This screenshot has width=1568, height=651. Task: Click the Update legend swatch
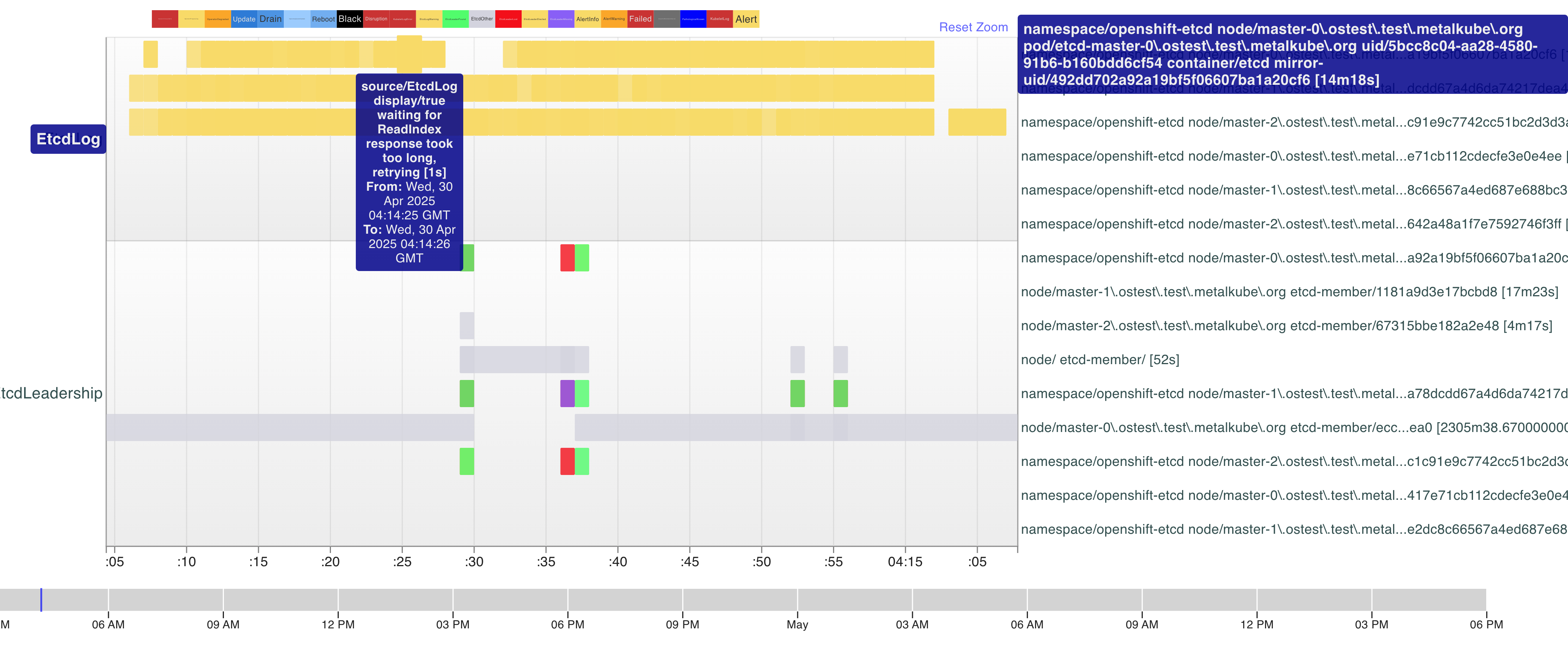[x=244, y=19]
